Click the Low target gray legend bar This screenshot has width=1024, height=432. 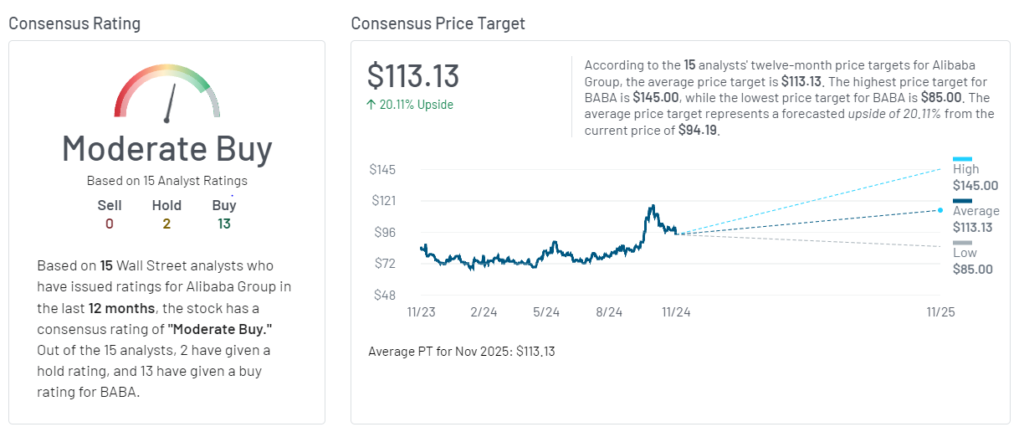(962, 243)
